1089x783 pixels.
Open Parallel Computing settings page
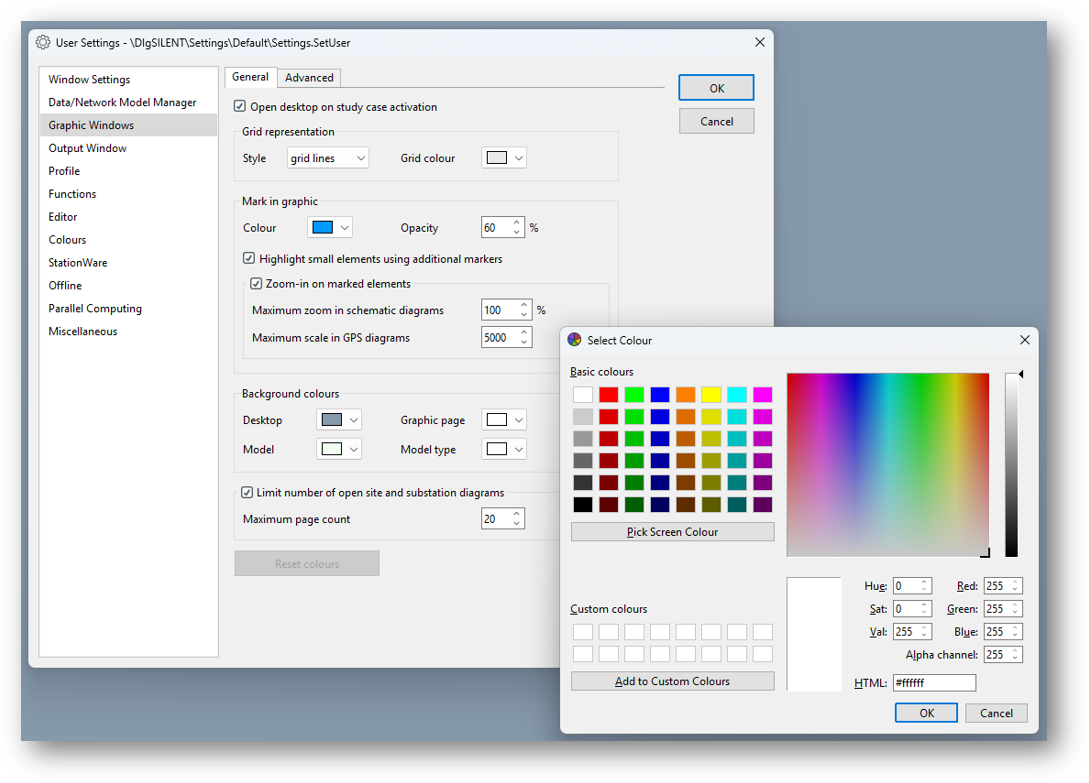tap(95, 309)
